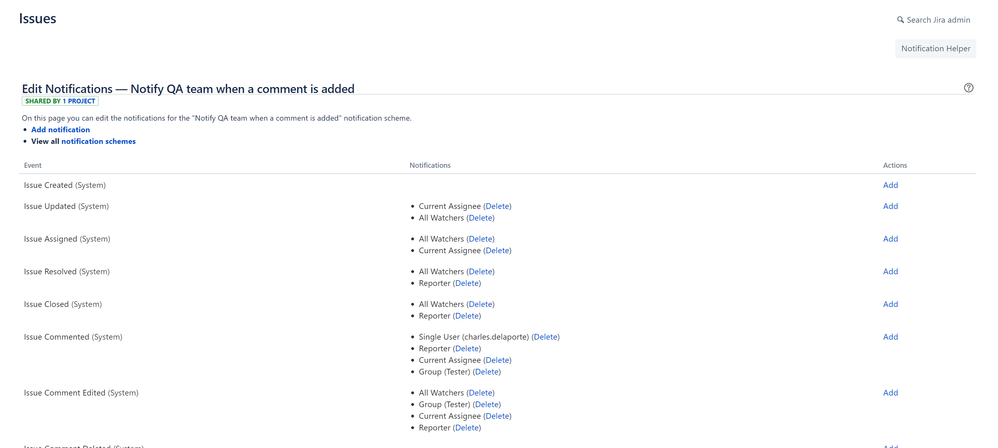Open the Notification Helper button
The width and height of the screenshot is (998, 448).
936,48
